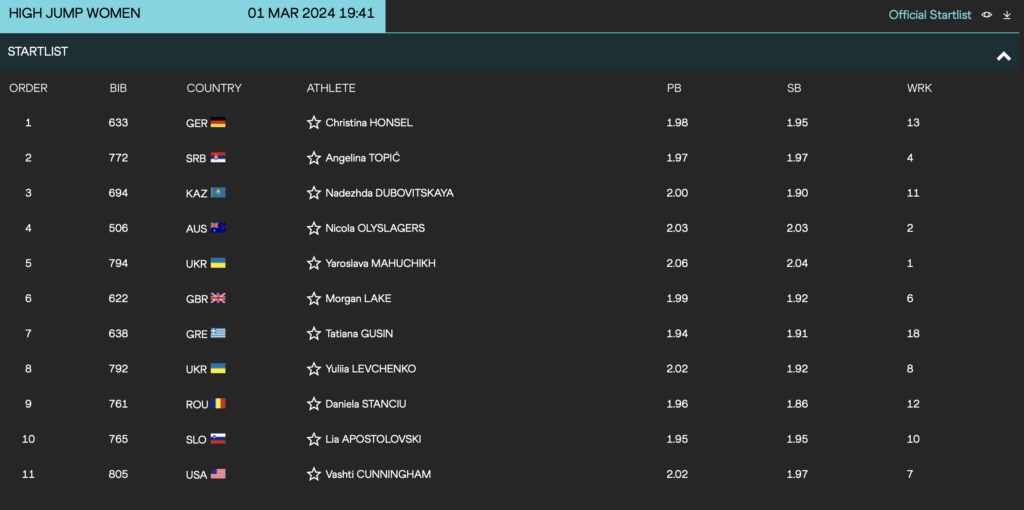This screenshot has width=1024, height=510.
Task: Click the Serbia flag icon
Action: 218,158
